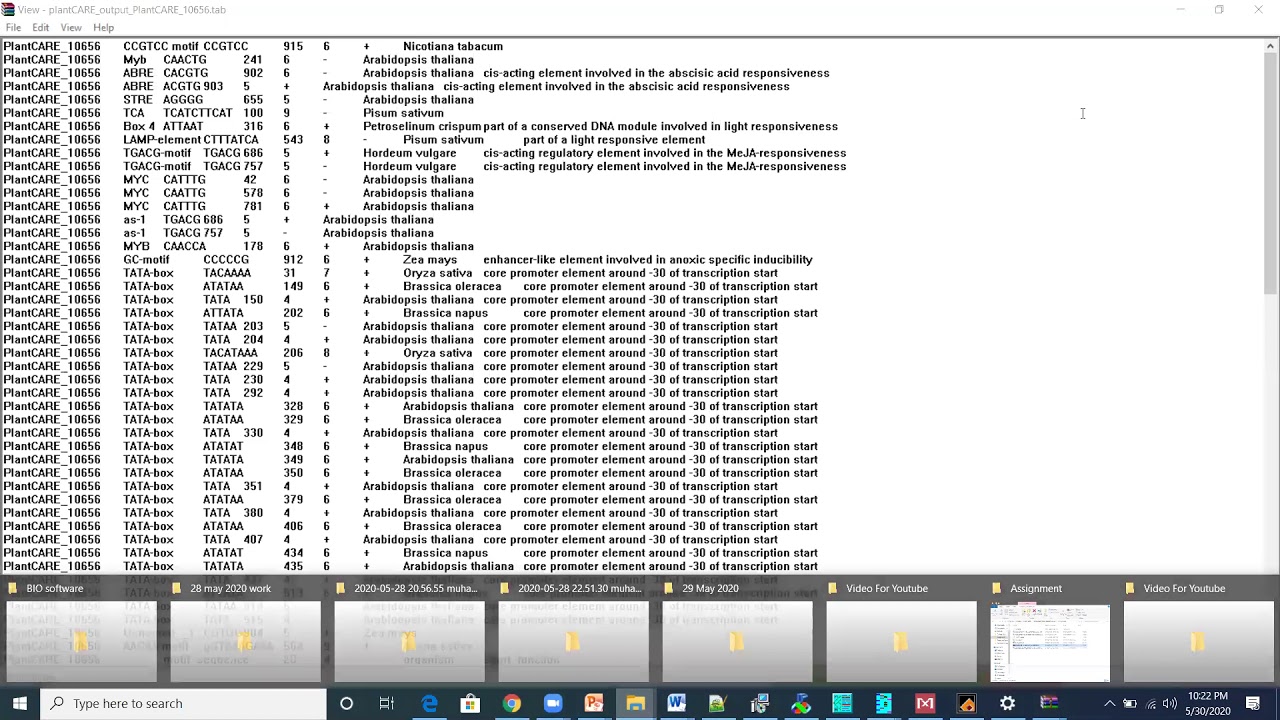Image resolution: width=1280 pixels, height=720 pixels.
Task: Open the Help menu
Action: click(103, 27)
